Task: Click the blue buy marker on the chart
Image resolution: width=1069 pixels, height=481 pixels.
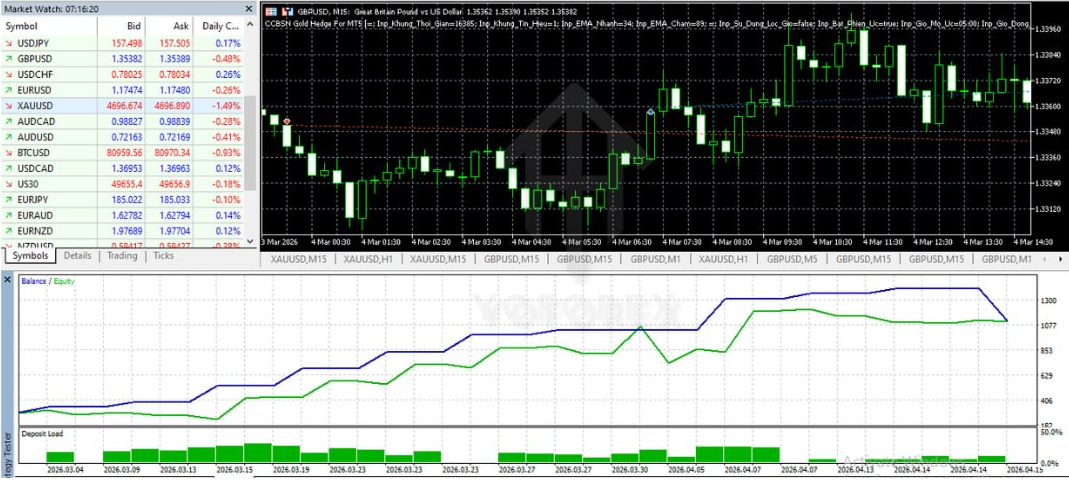Action: pyautogui.click(x=651, y=111)
